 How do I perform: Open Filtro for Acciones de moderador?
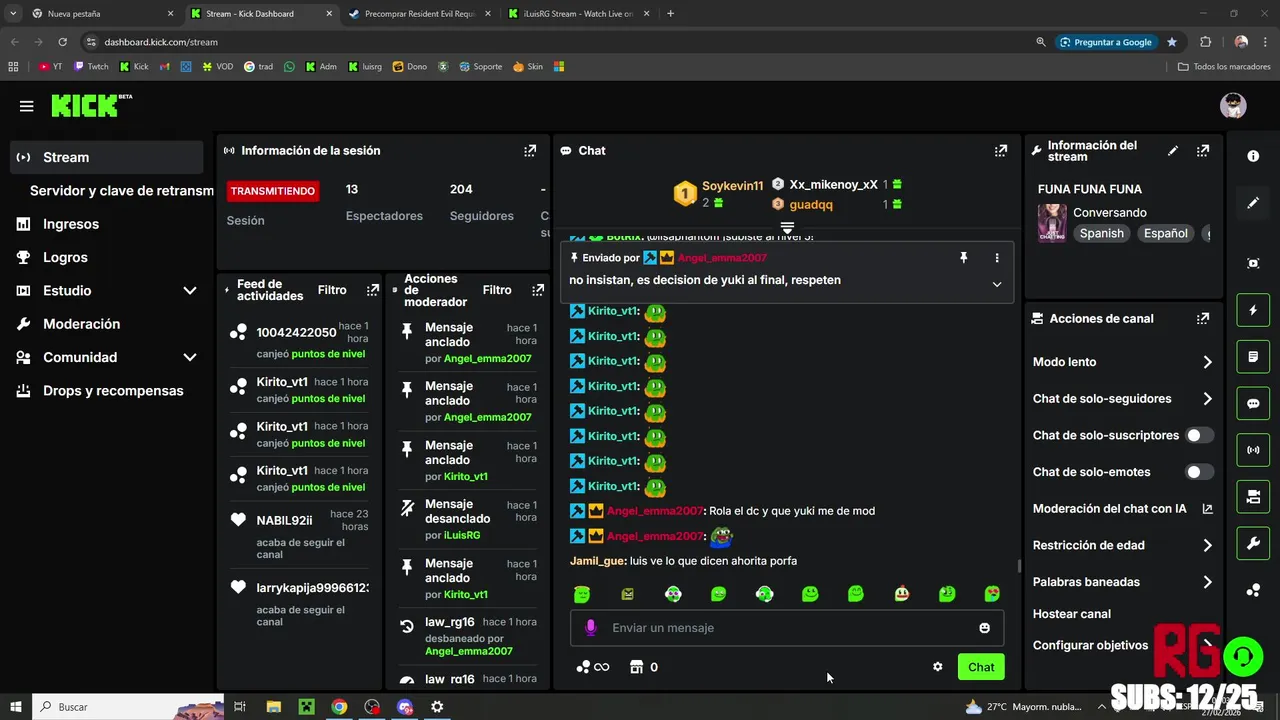tap(497, 290)
